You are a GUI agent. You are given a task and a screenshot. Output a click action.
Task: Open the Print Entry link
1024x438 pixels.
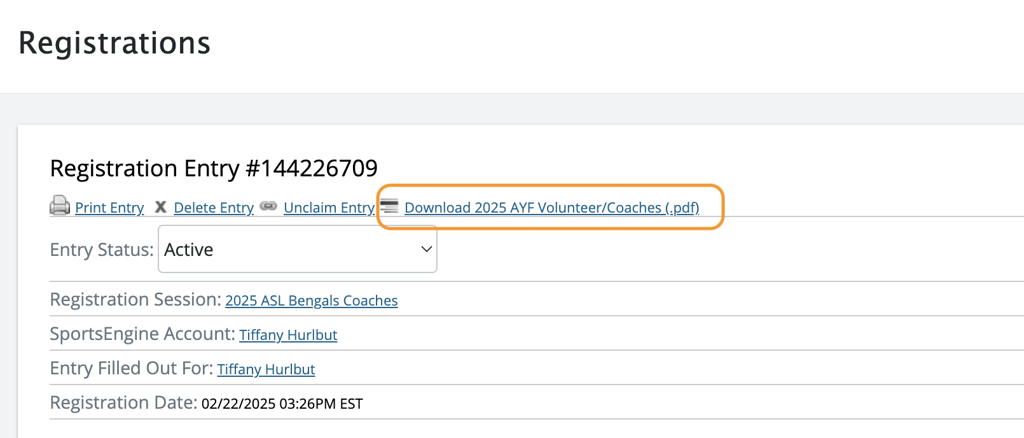coord(109,208)
